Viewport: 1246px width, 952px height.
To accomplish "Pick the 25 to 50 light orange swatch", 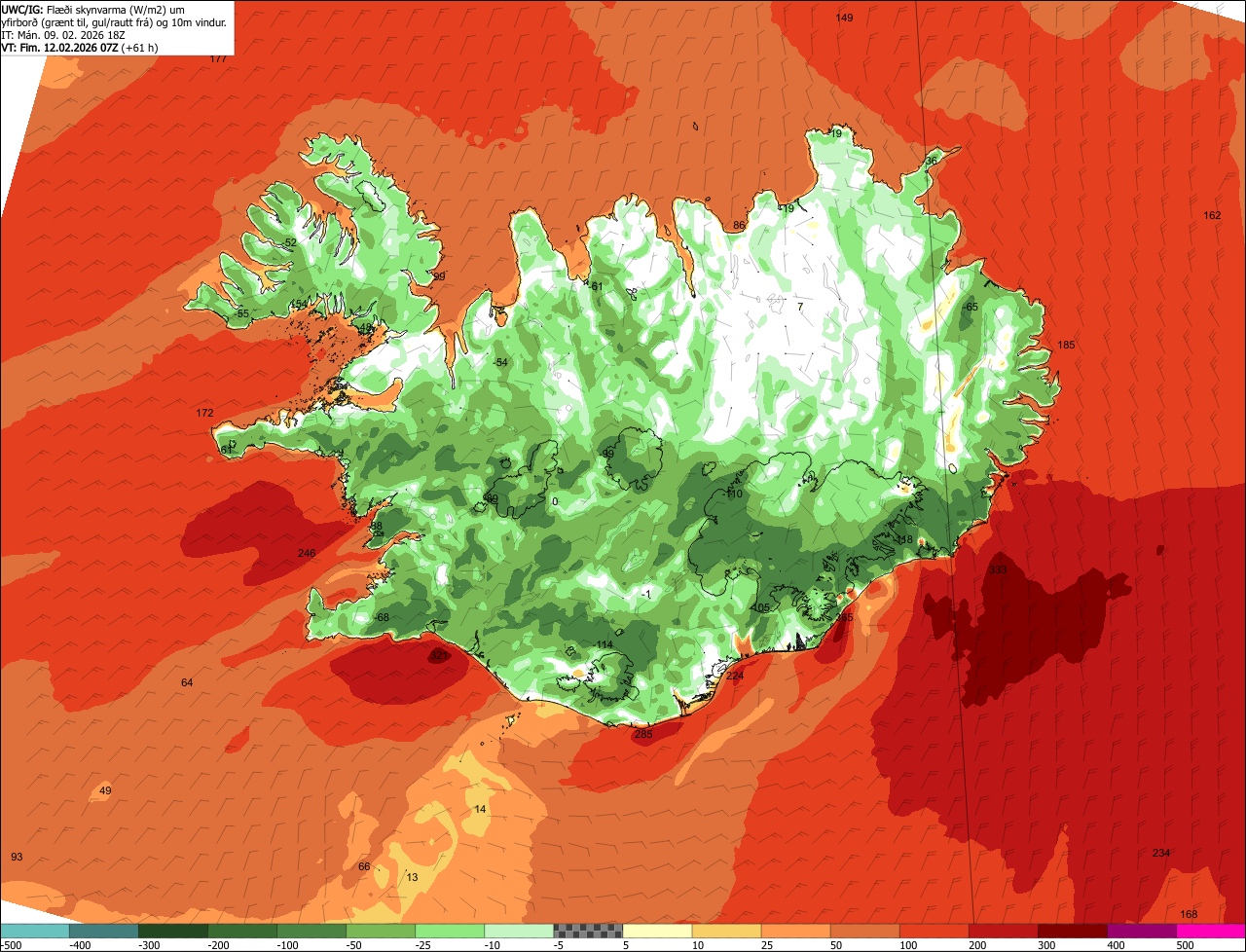I will click(795, 931).
